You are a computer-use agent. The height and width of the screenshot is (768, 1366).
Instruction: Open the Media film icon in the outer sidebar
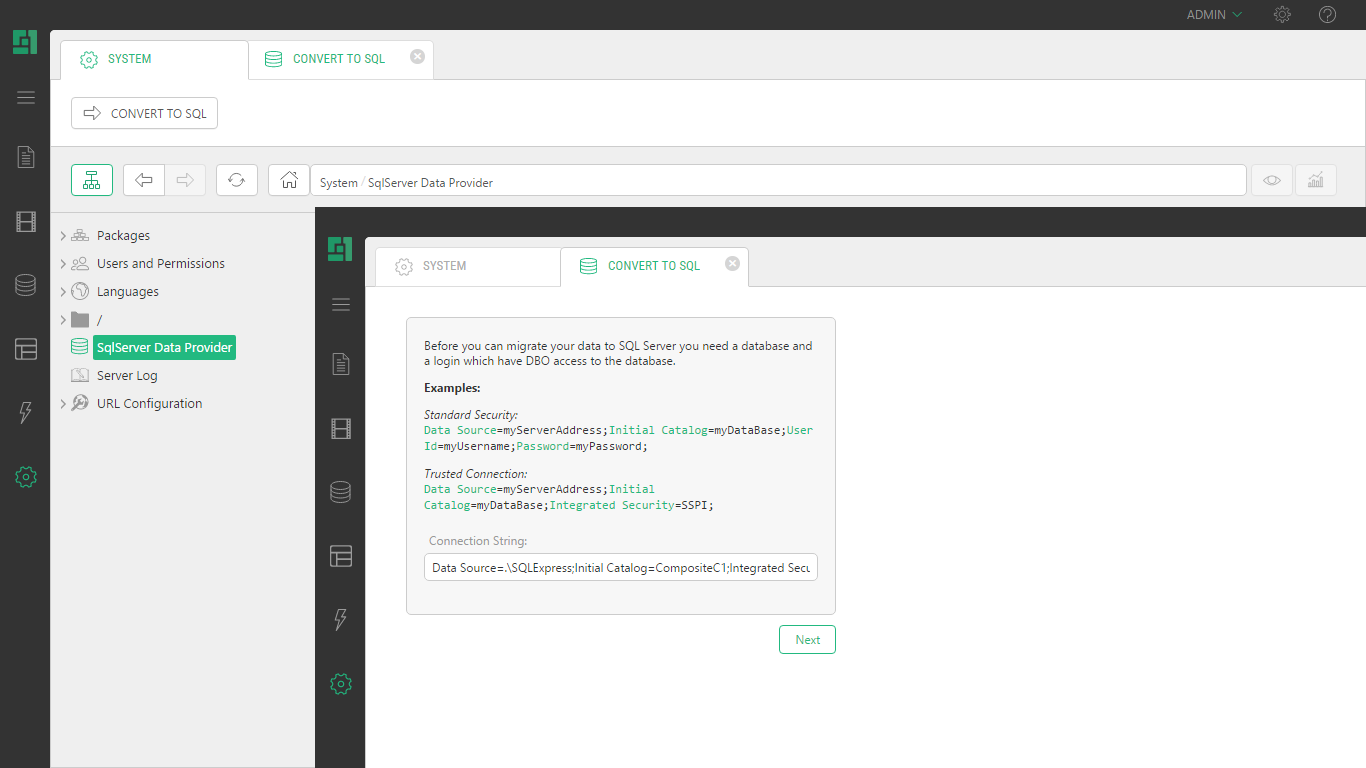point(26,222)
